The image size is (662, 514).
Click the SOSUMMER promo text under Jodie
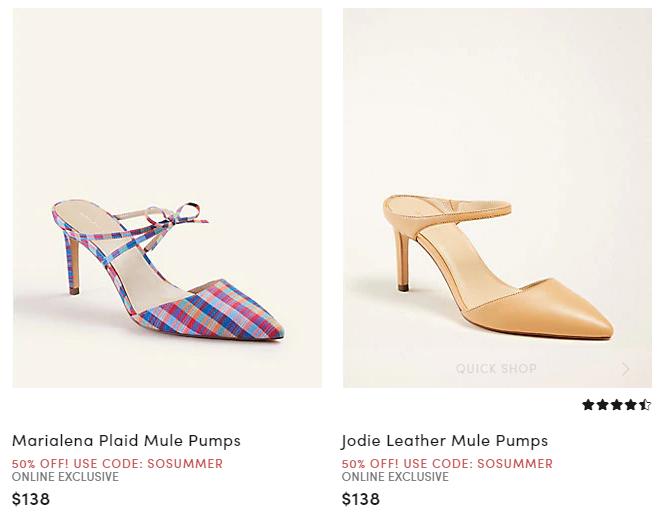447,464
